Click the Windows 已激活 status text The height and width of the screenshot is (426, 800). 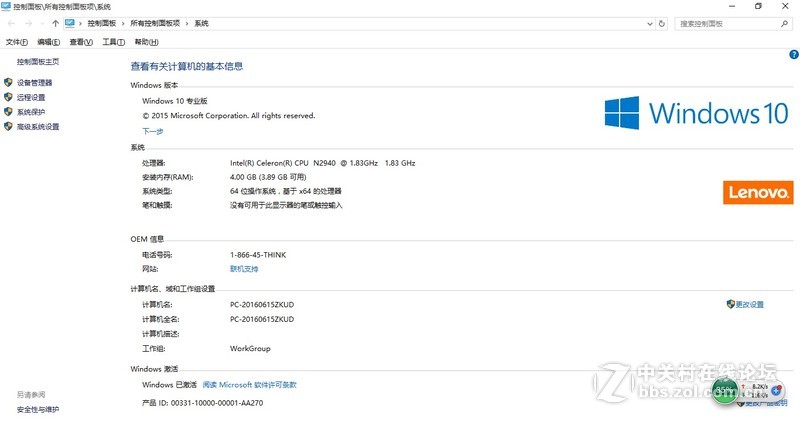[169, 385]
